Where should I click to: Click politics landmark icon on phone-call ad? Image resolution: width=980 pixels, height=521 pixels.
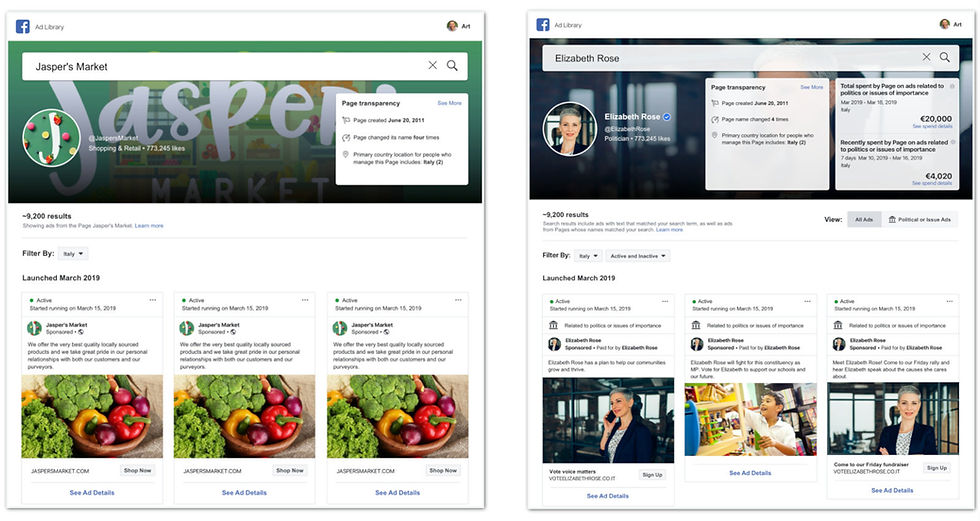tap(553, 325)
